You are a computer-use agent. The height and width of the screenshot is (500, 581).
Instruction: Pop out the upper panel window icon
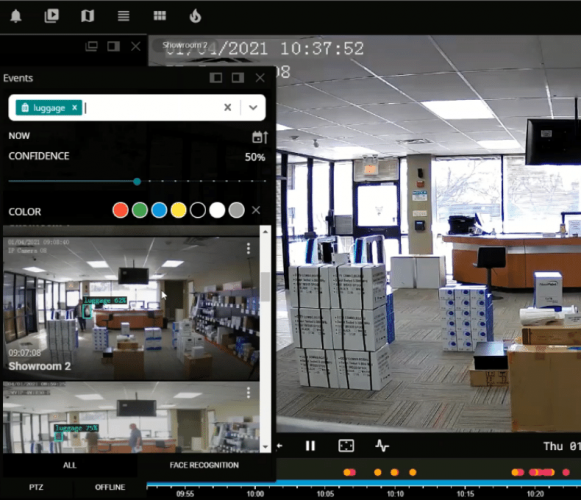(x=91, y=46)
